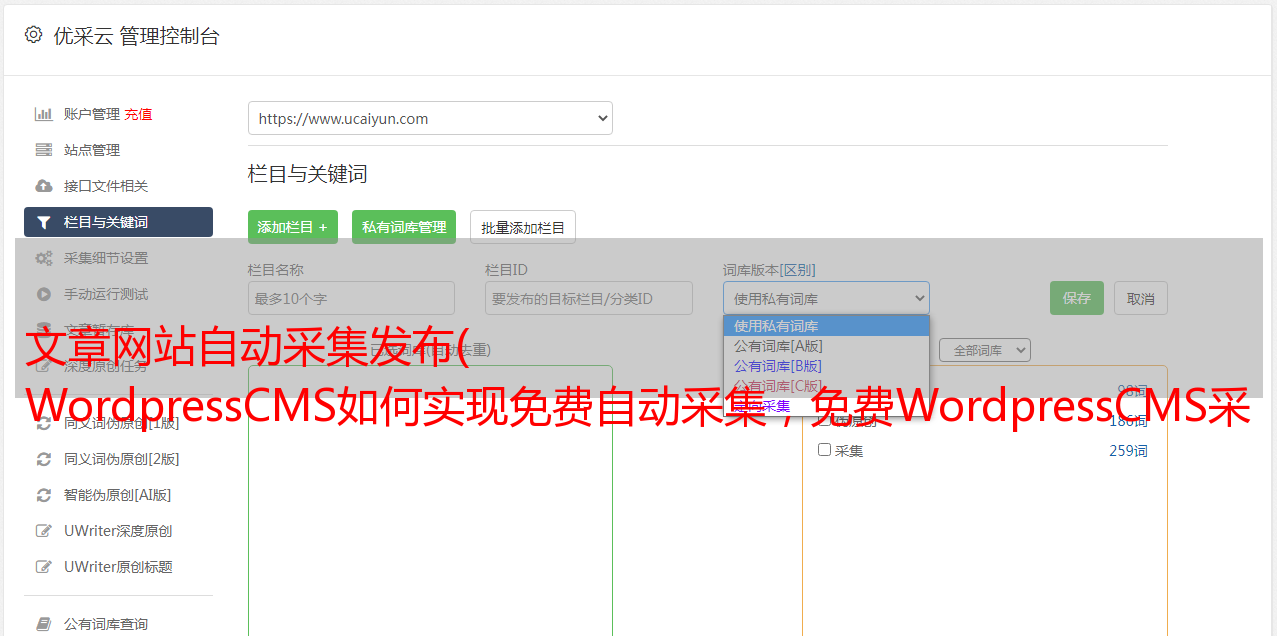This screenshot has height=636, width=1277.
Task: Click the refresh icon of 智能伪原创[AI版]
Action: tap(44, 495)
